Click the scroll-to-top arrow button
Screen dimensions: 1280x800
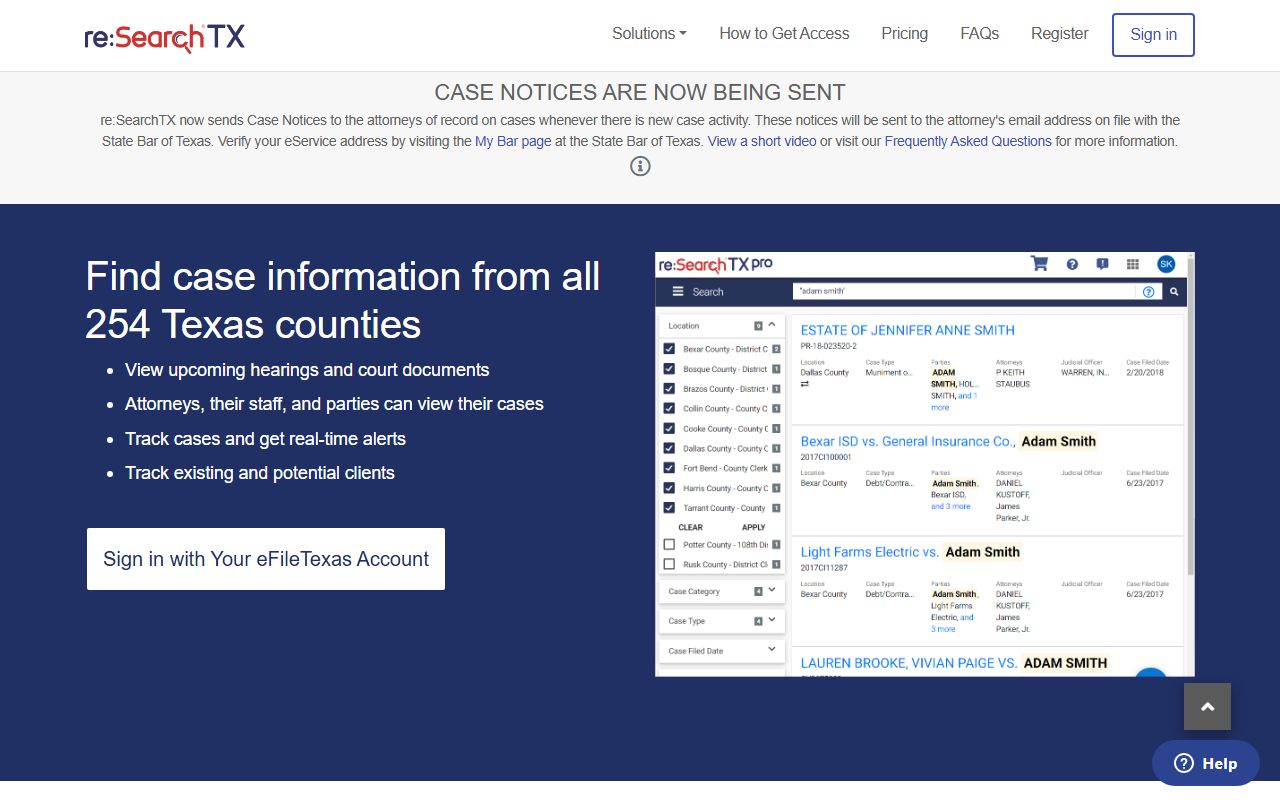pyautogui.click(x=1207, y=707)
